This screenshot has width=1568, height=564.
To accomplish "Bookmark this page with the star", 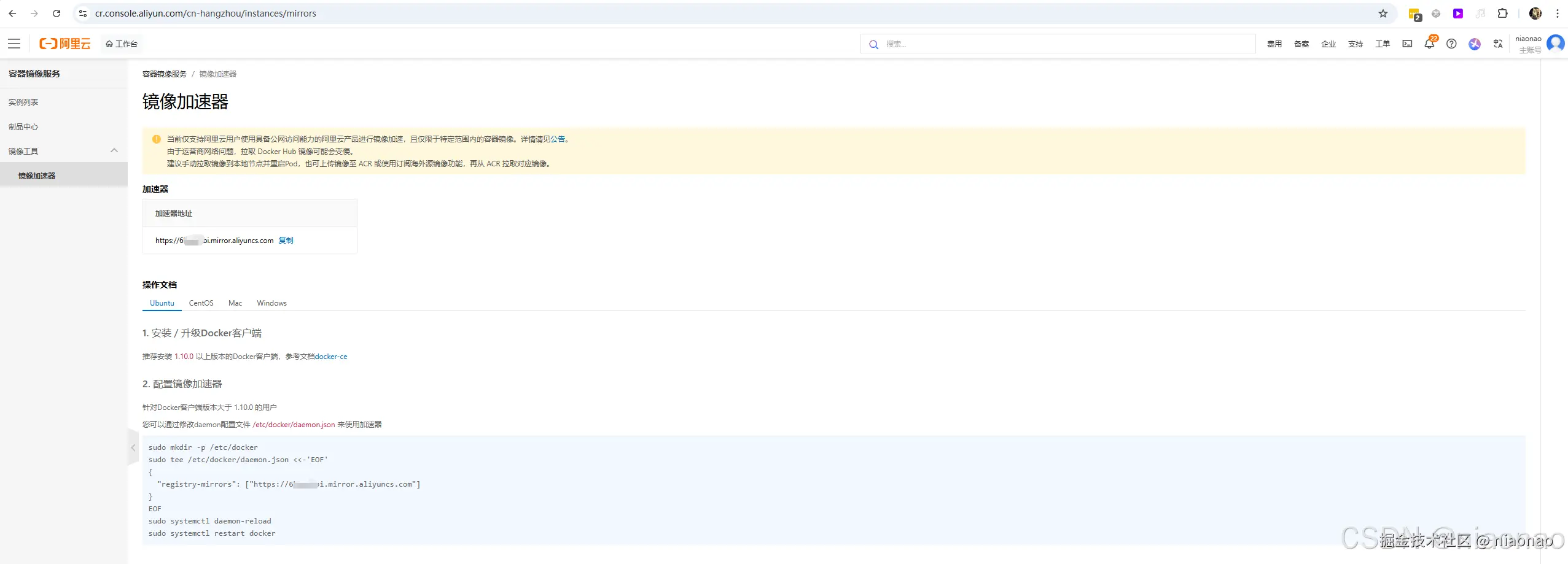I will coord(1383,14).
